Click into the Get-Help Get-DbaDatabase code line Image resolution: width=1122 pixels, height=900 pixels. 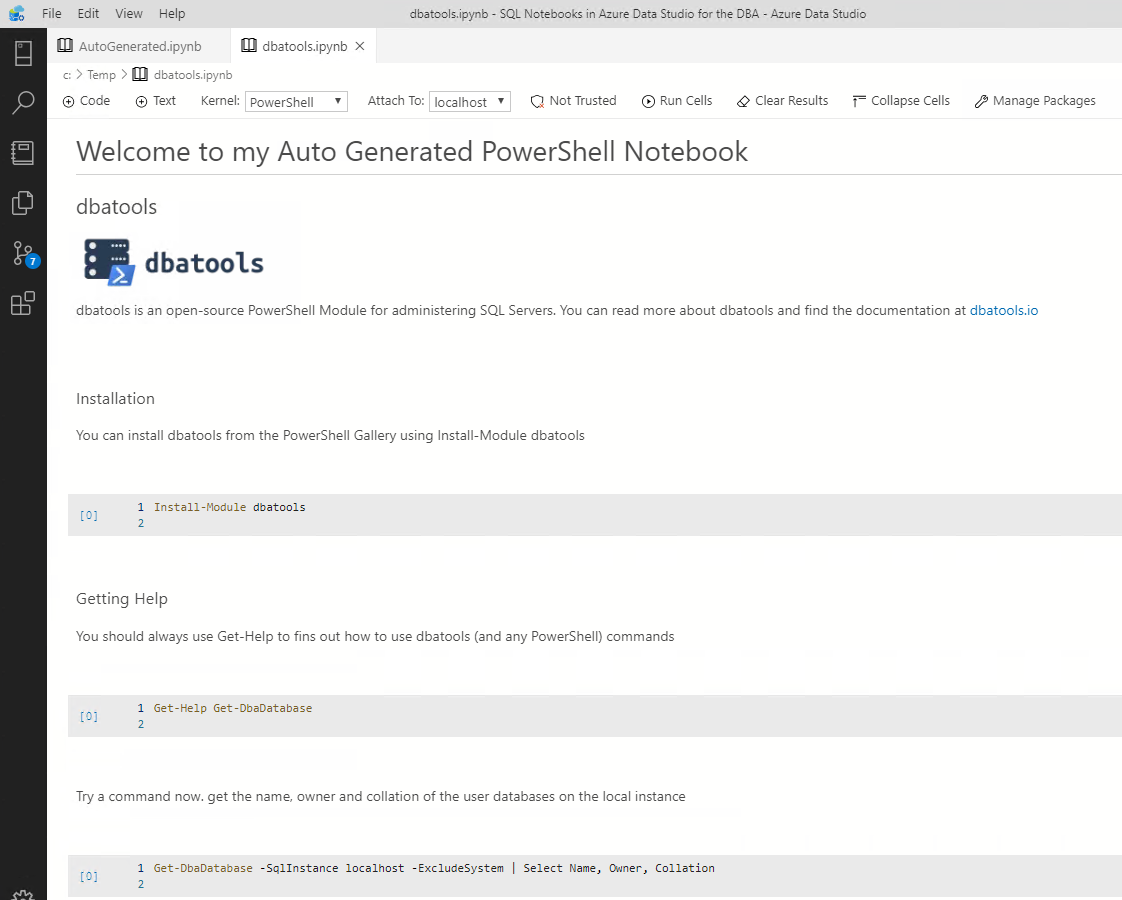pyautogui.click(x=233, y=708)
